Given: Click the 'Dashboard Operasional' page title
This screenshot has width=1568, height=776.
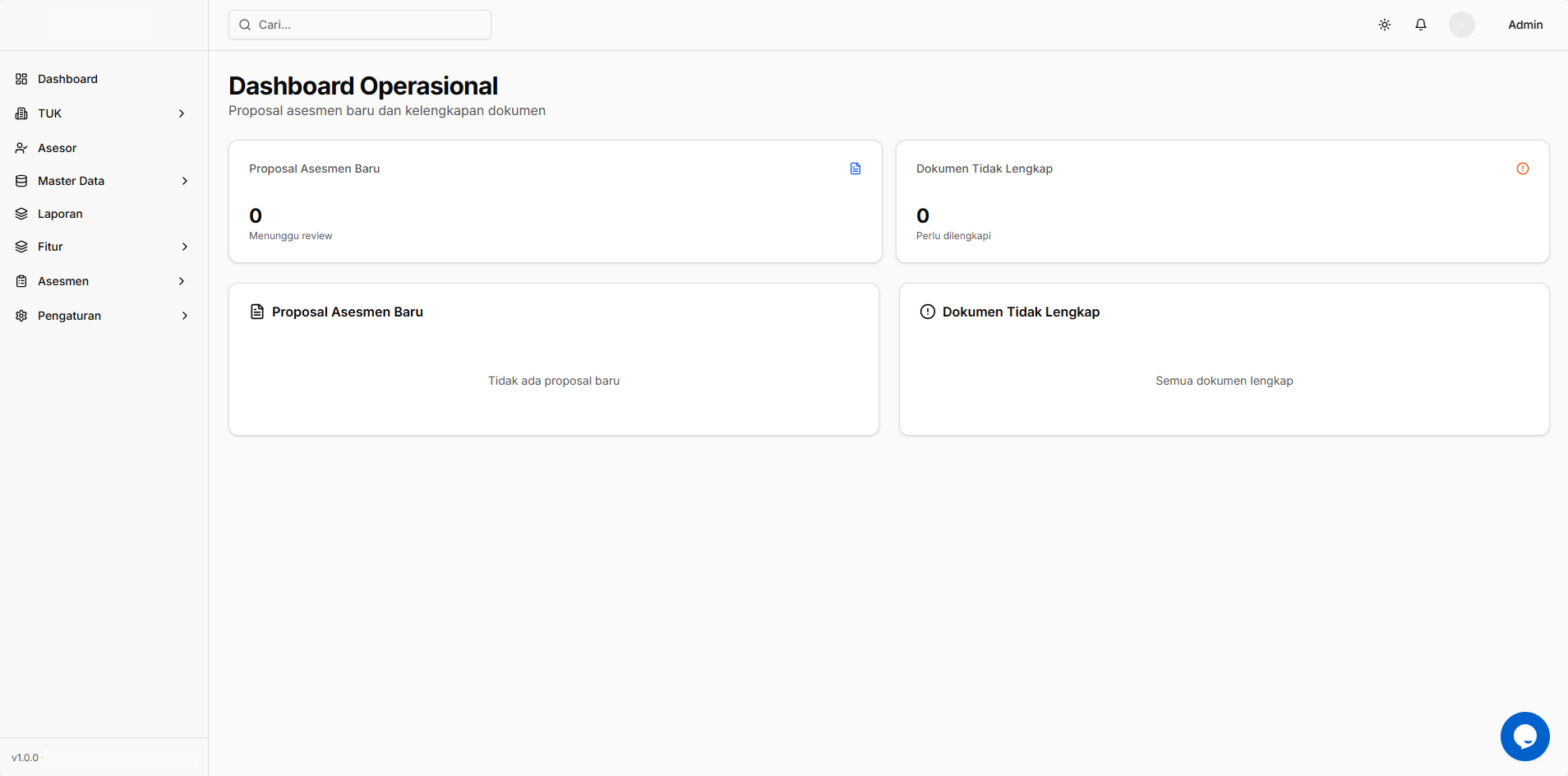Looking at the screenshot, I should (x=363, y=85).
